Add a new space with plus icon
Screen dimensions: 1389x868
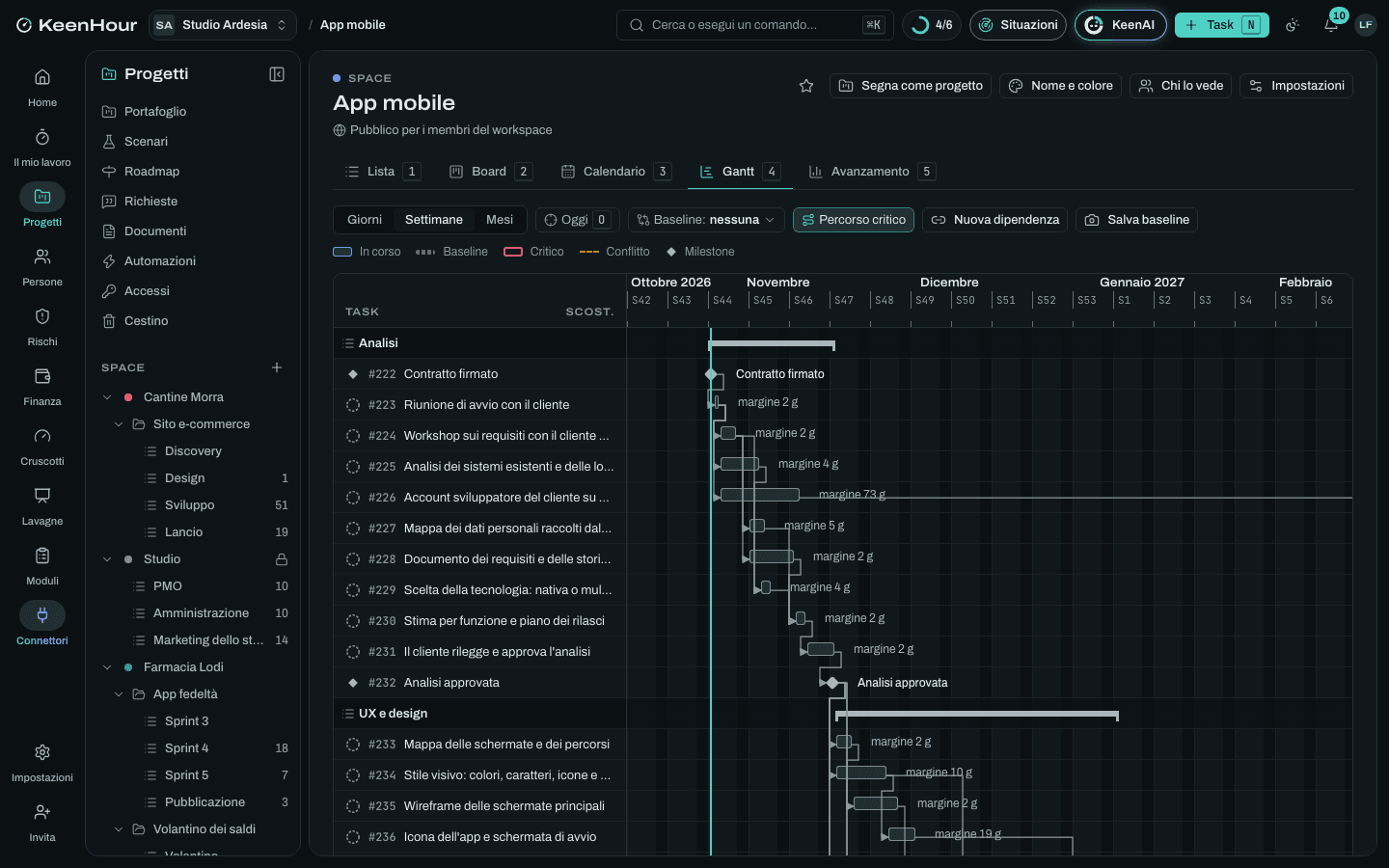pos(277,367)
